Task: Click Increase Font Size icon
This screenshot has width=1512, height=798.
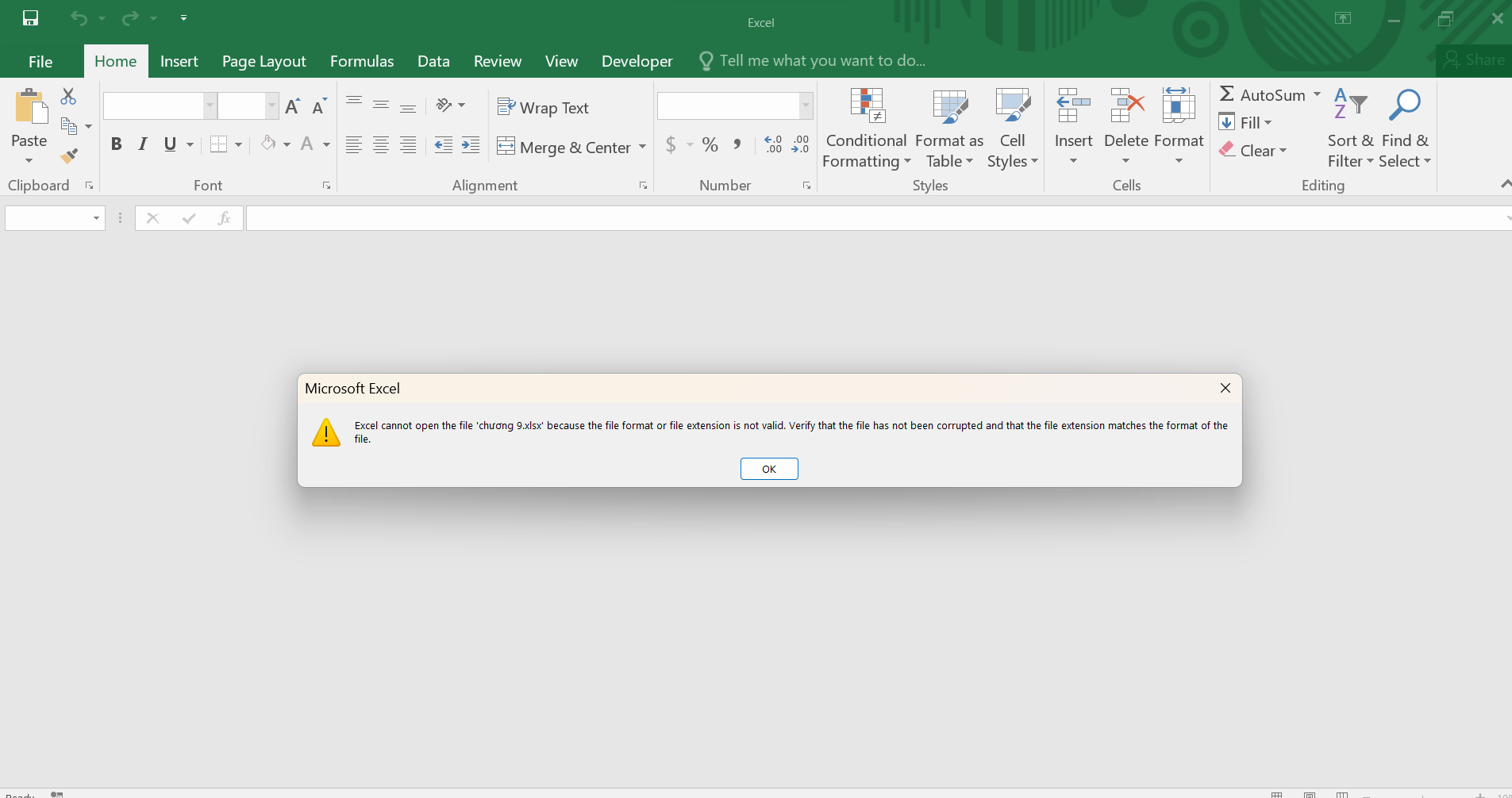Action: (292, 106)
